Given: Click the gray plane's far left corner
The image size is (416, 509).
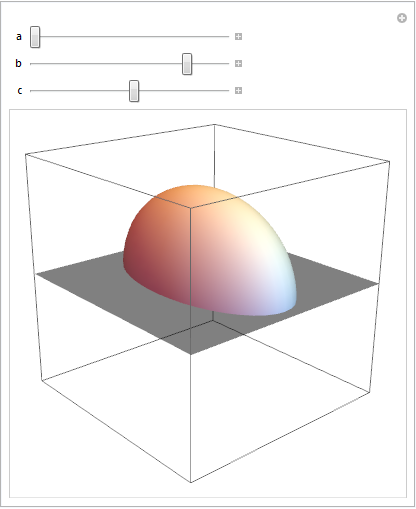Looking at the screenshot, I should (37, 274).
